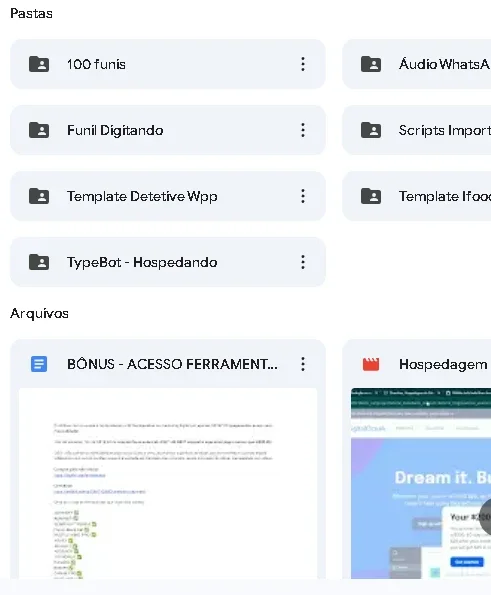The width and height of the screenshot is (491, 595).
Task: Click the Funil Digitando folder icon
Action: click(x=39, y=130)
